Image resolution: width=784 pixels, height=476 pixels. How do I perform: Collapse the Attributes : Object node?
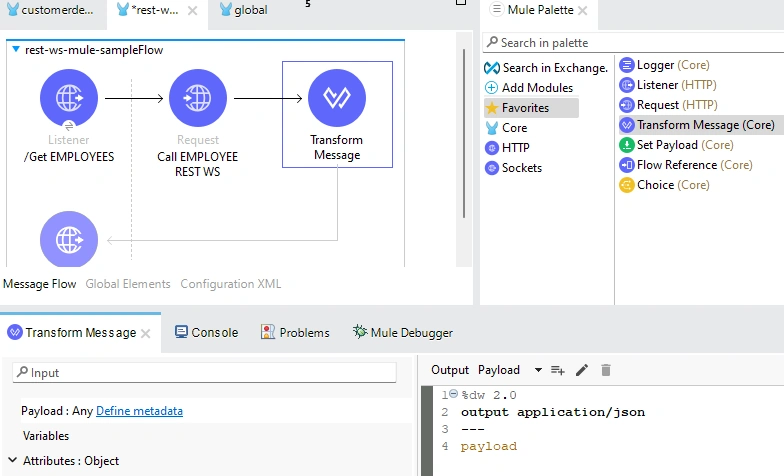click(x=12, y=460)
